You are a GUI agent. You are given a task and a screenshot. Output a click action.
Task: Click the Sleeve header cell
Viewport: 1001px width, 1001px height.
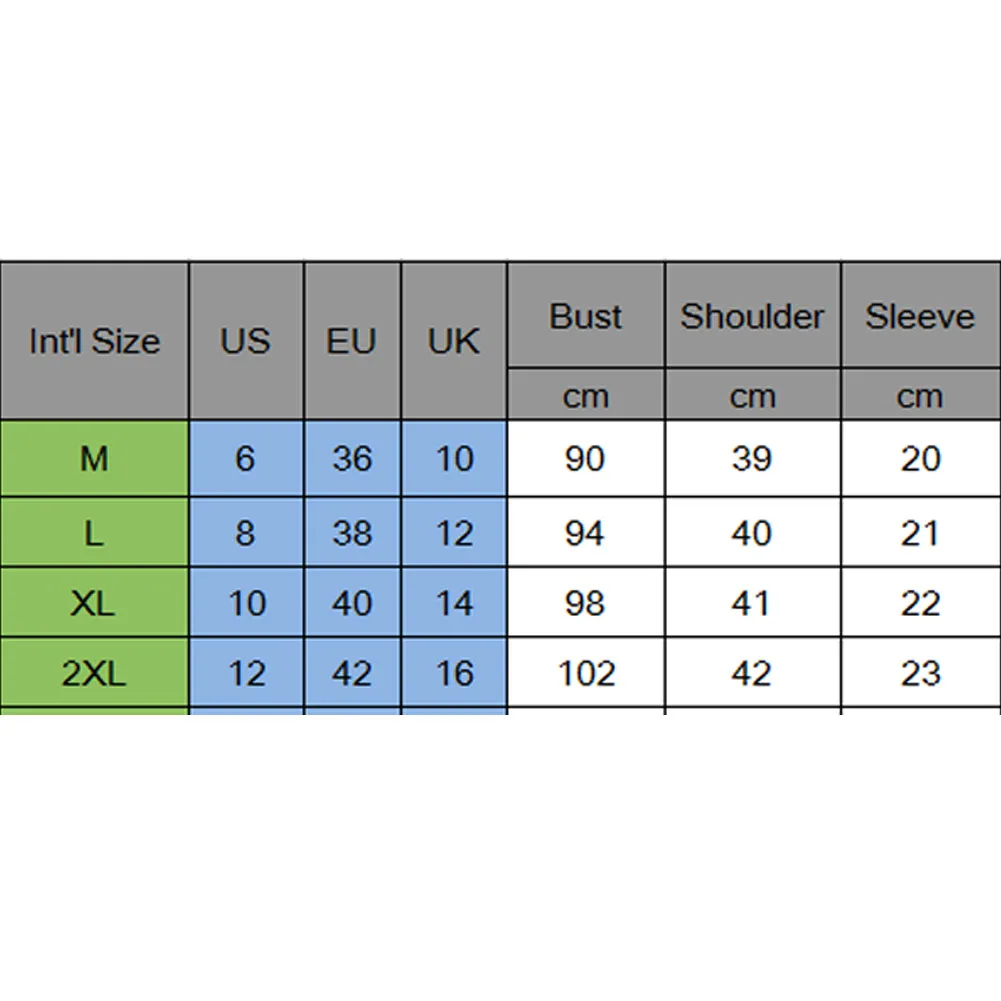click(x=921, y=315)
